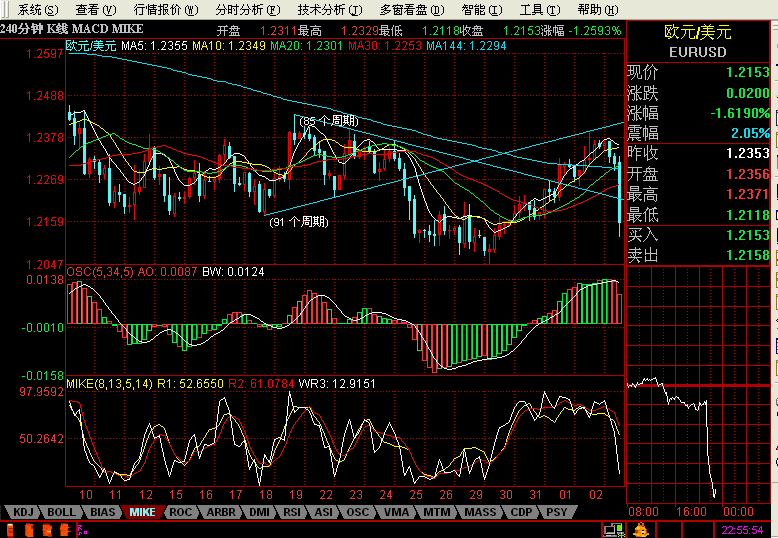Screen dimensions: 778x538
Task: Click the MA10: 1.2349 label
Action: coord(229,46)
